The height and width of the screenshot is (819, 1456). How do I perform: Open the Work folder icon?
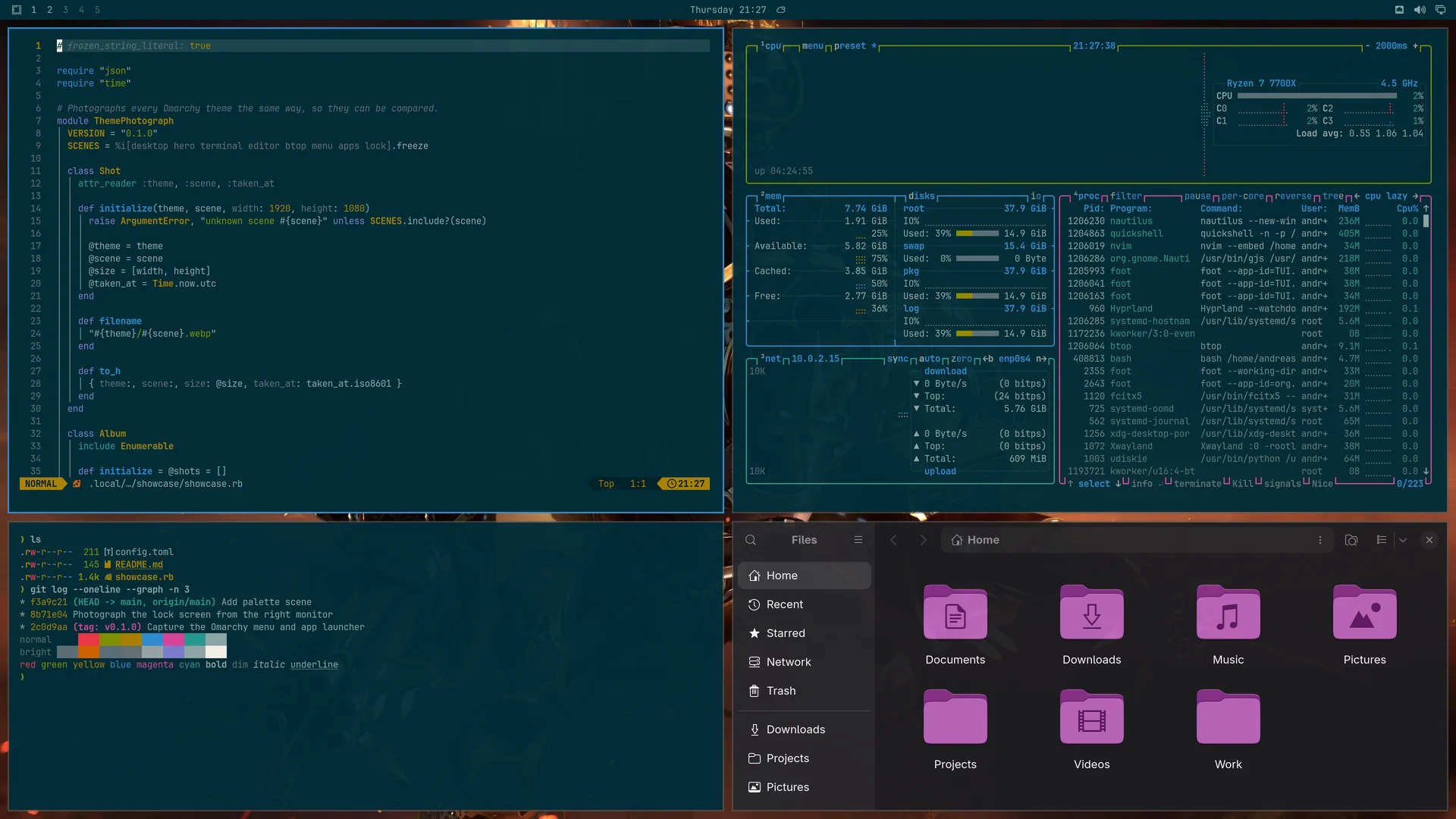click(x=1228, y=717)
